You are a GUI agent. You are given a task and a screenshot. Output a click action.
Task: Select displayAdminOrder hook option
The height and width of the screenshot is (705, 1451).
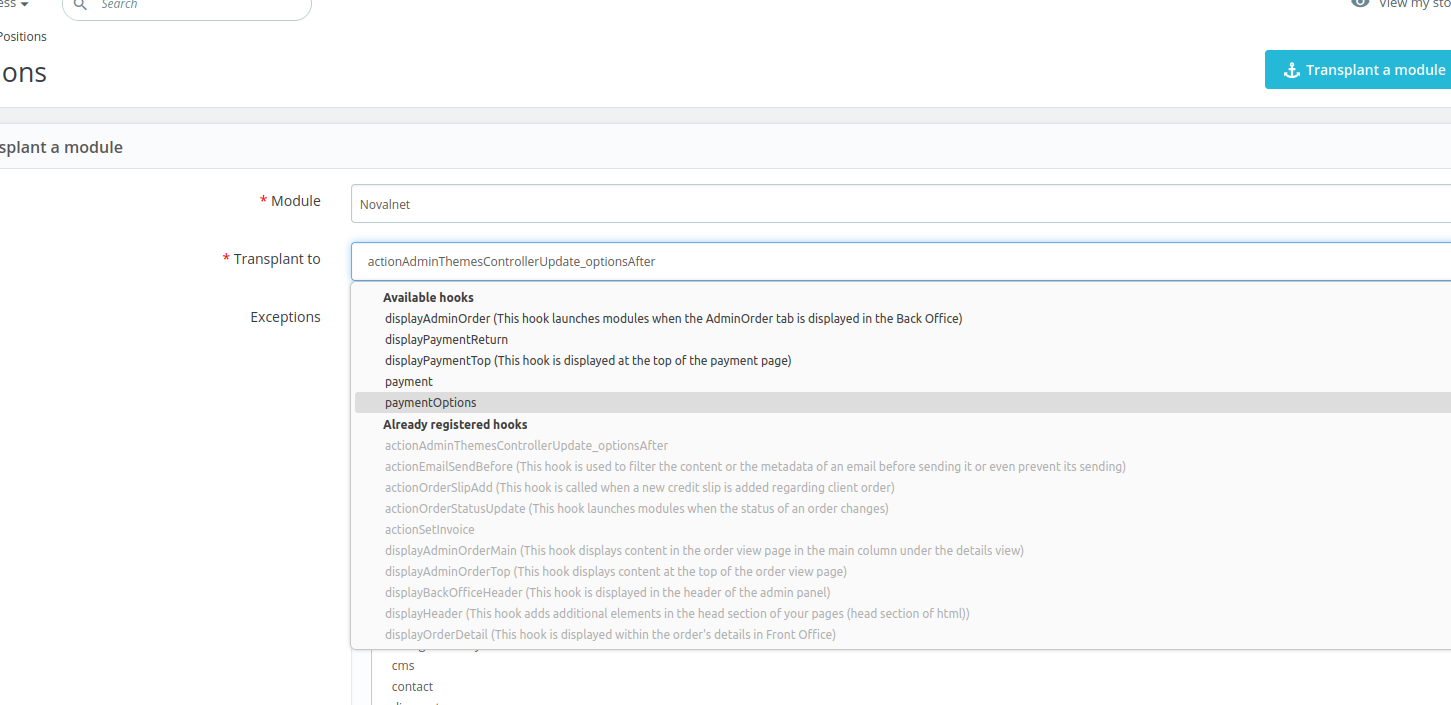(902, 318)
